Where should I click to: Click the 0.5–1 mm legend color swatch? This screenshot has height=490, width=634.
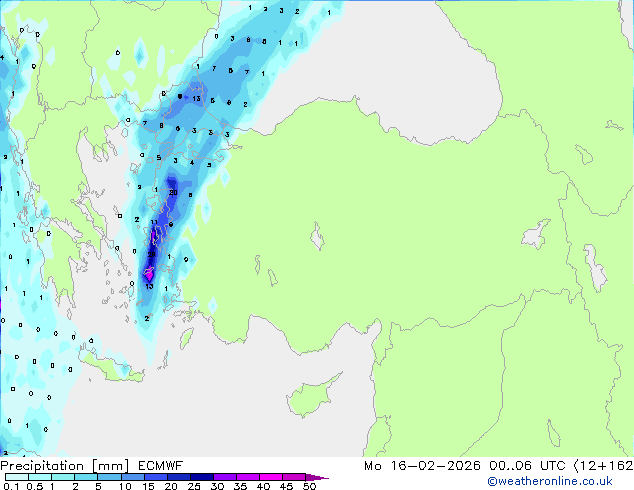(40, 477)
